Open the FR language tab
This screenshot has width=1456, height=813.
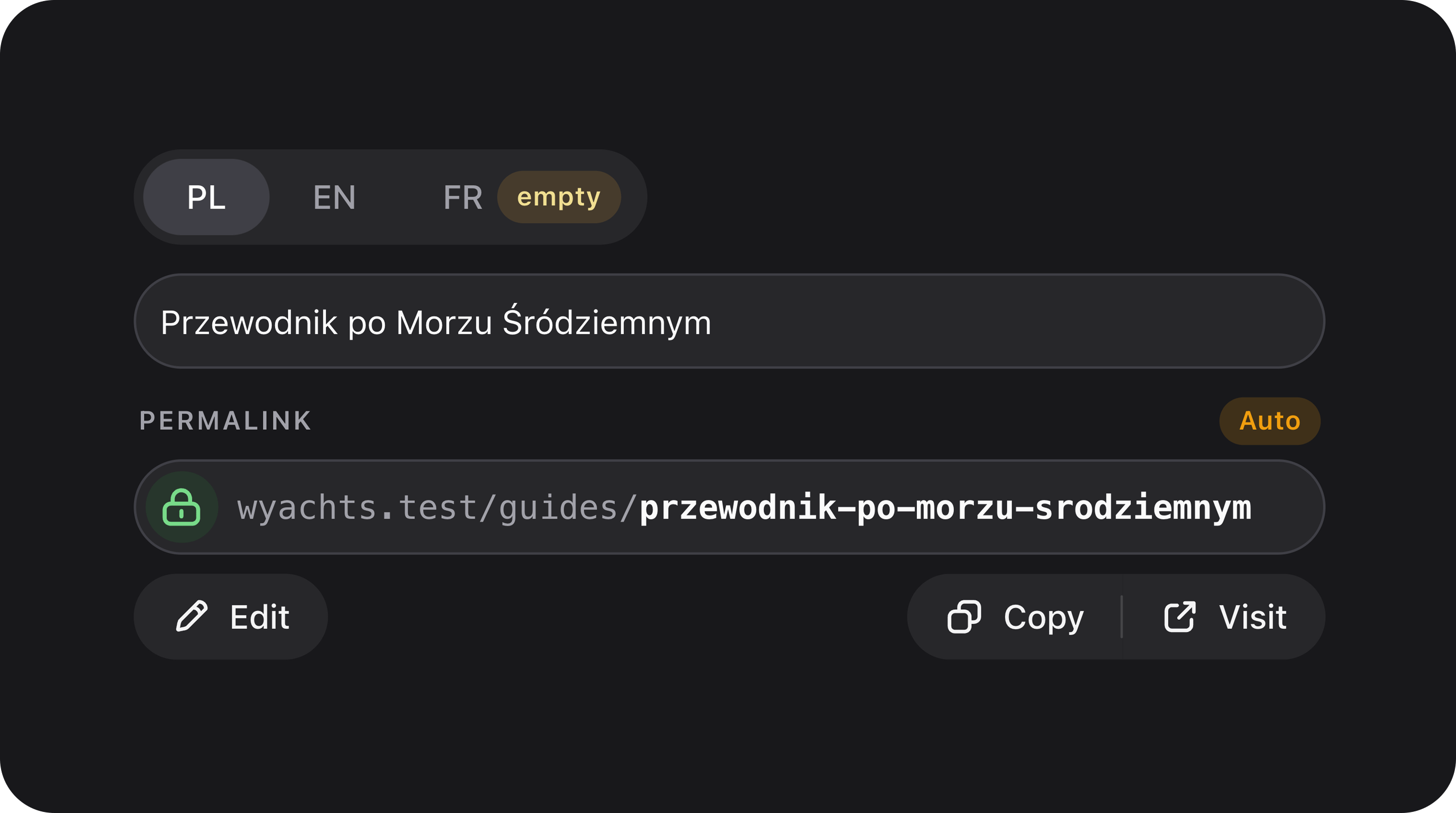pyautogui.click(x=463, y=197)
